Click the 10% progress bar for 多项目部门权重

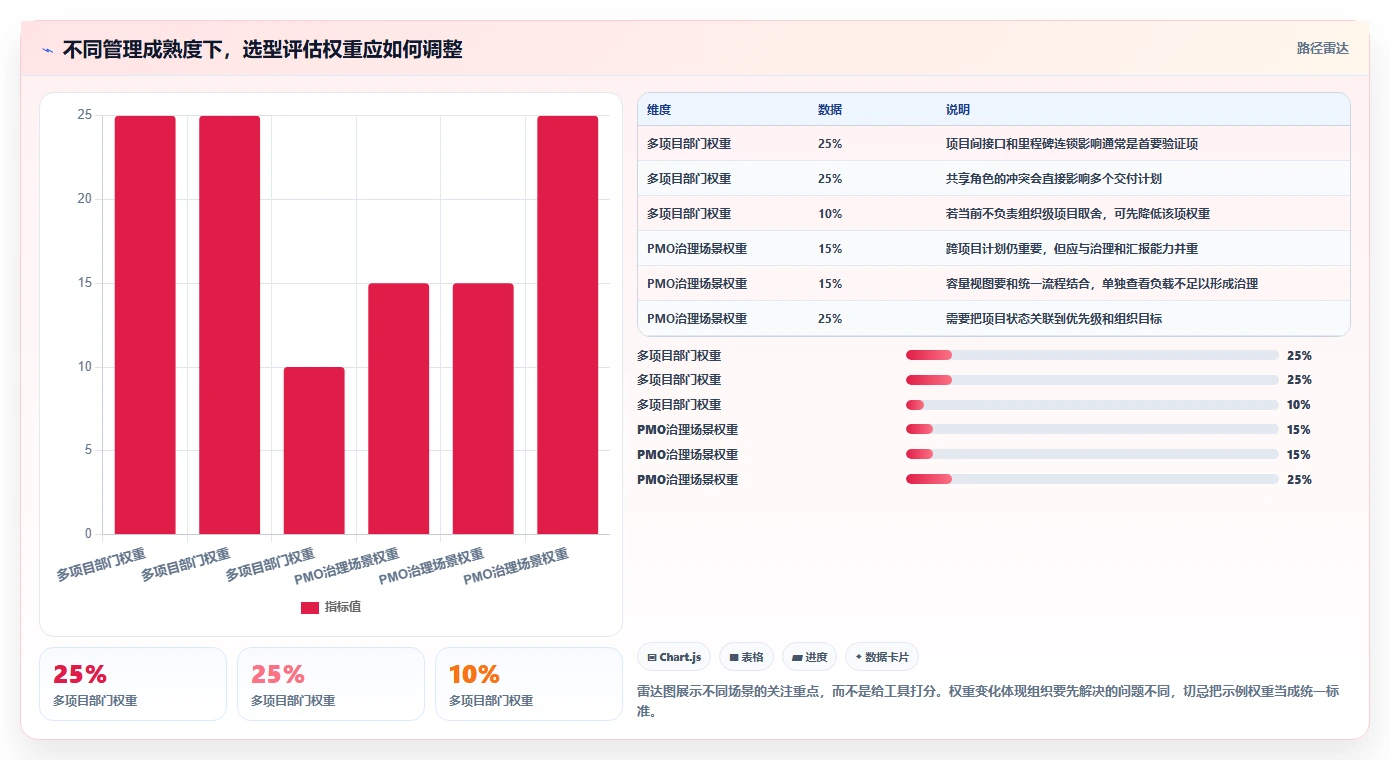1092,405
